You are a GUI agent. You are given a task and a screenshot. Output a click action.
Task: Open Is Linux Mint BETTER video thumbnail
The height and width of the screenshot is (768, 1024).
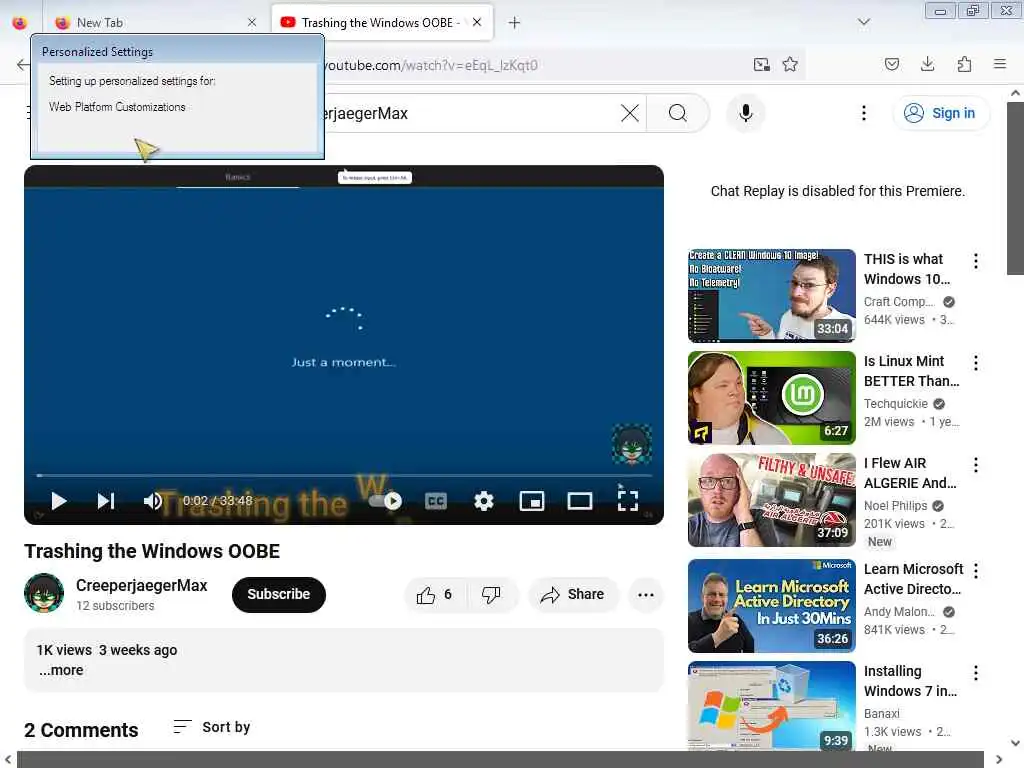(771, 398)
